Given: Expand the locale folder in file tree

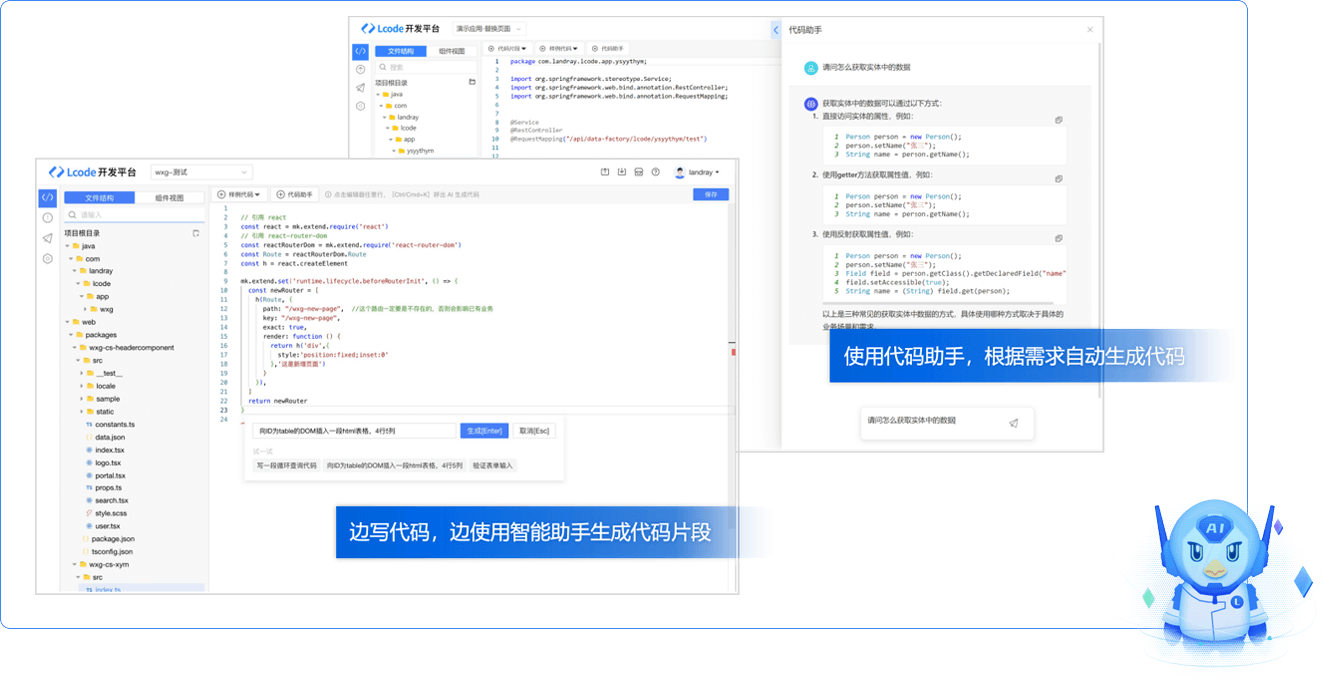Looking at the screenshot, I should coord(80,386).
